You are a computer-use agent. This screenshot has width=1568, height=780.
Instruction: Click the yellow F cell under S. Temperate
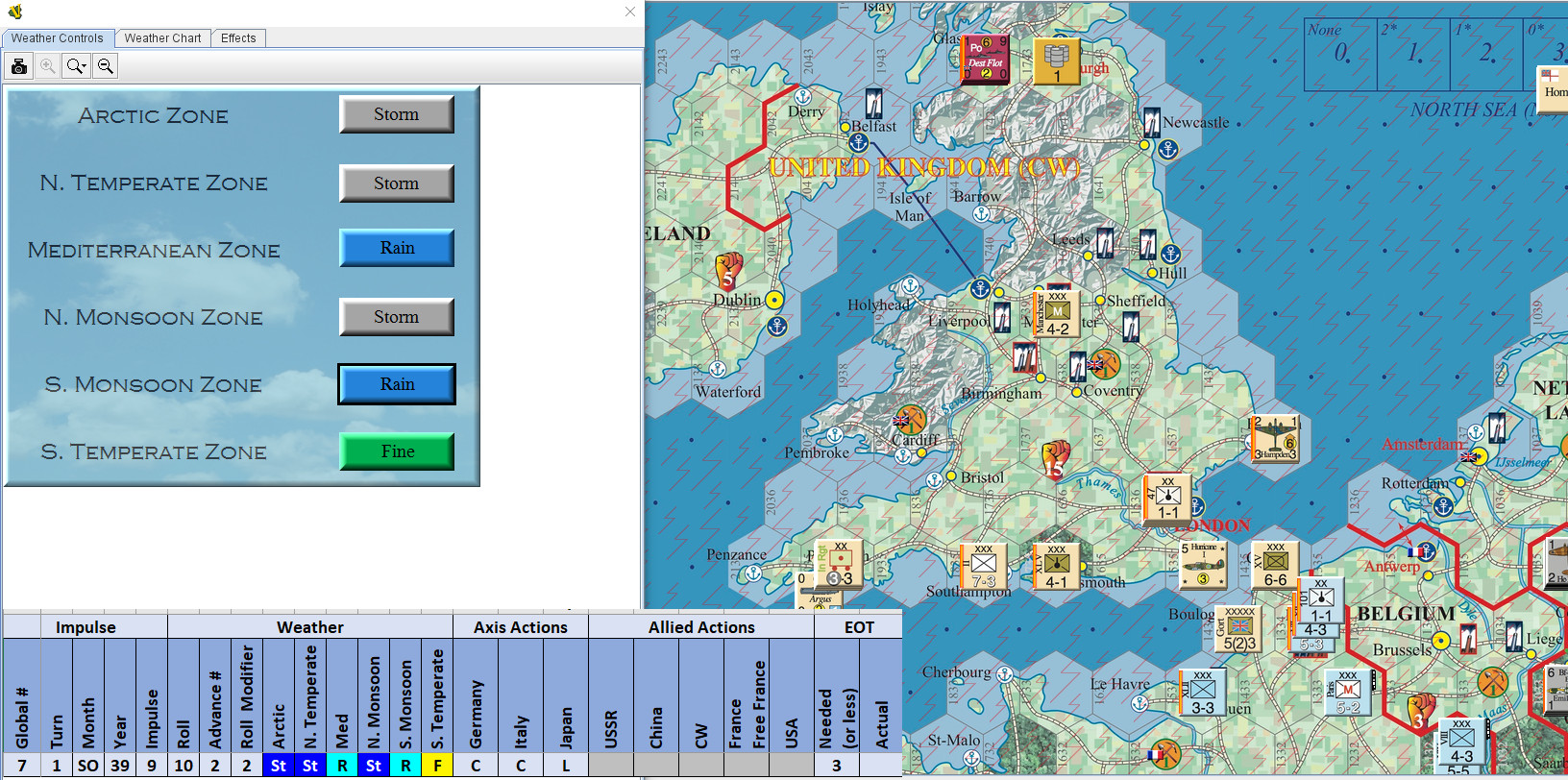[437, 766]
